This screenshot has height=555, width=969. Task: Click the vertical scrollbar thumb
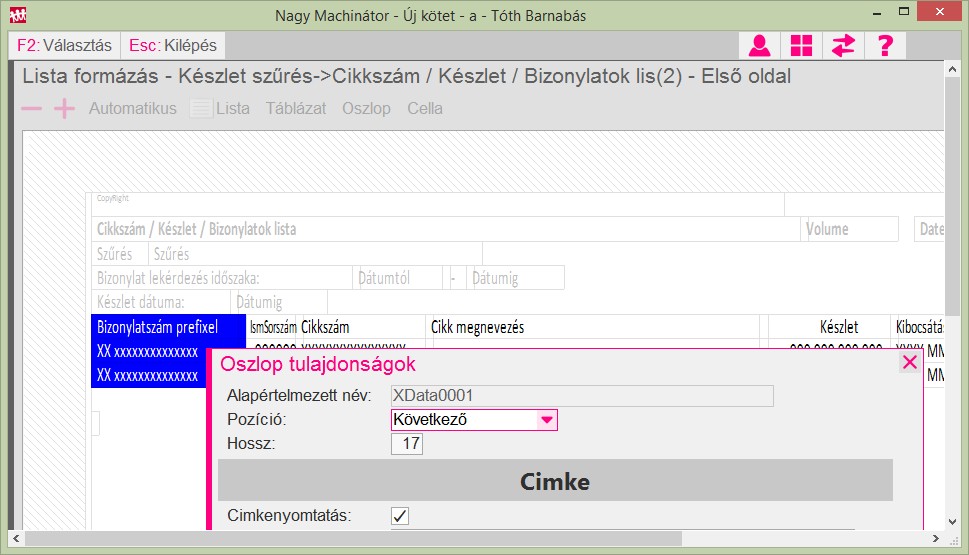pos(952,198)
